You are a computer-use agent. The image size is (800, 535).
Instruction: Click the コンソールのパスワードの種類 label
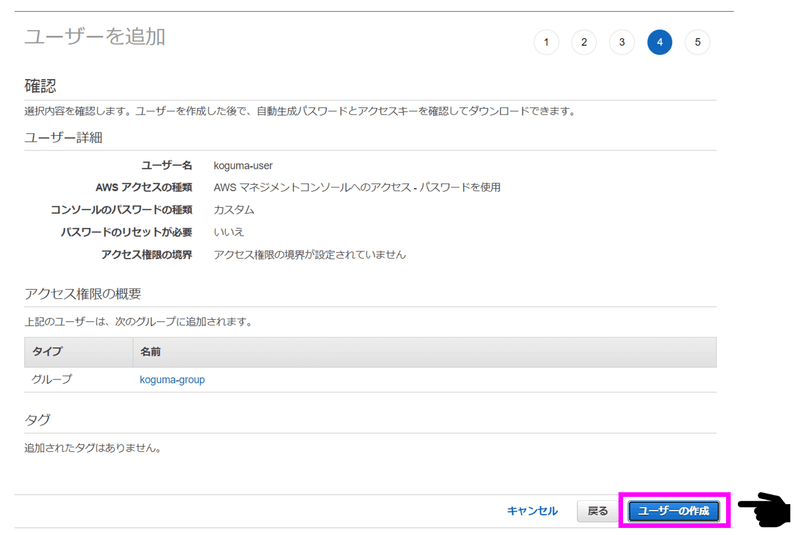121,210
